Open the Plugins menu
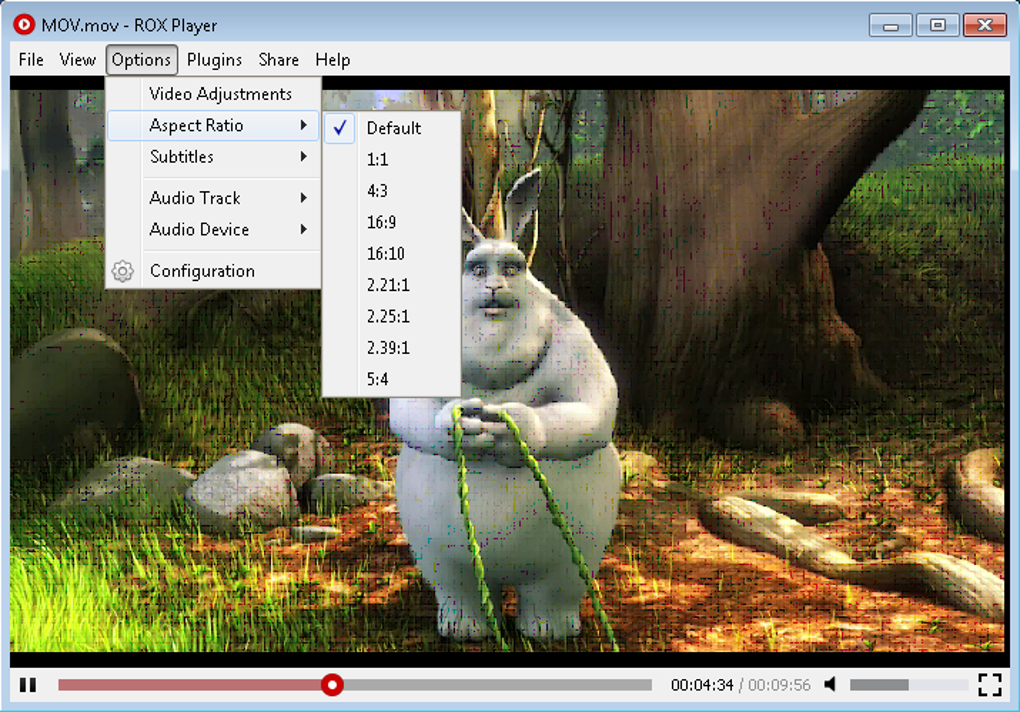This screenshot has height=712, width=1020. tap(214, 60)
